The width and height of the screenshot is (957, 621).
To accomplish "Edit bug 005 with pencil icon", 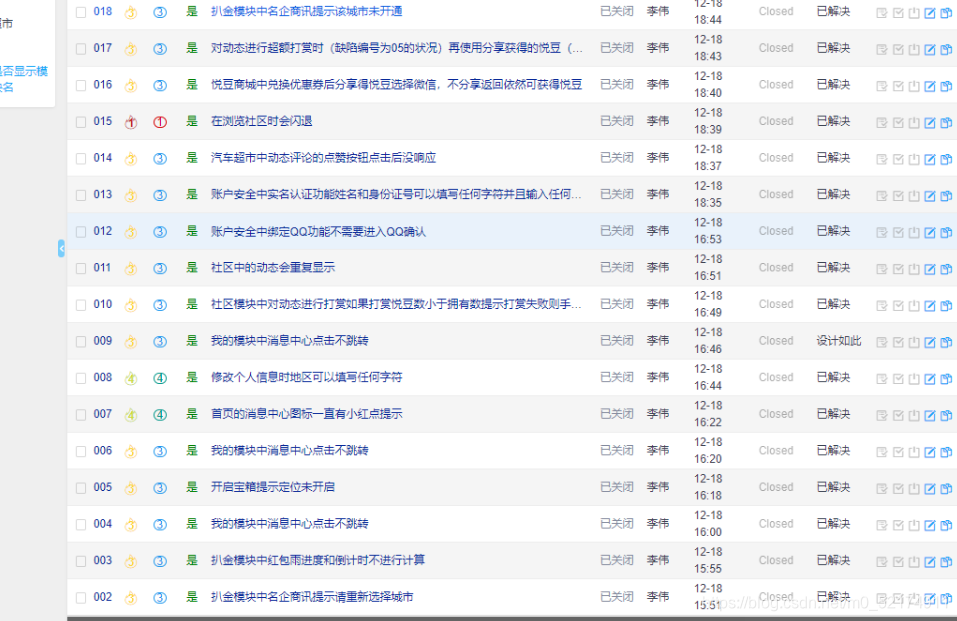I will [x=930, y=489].
